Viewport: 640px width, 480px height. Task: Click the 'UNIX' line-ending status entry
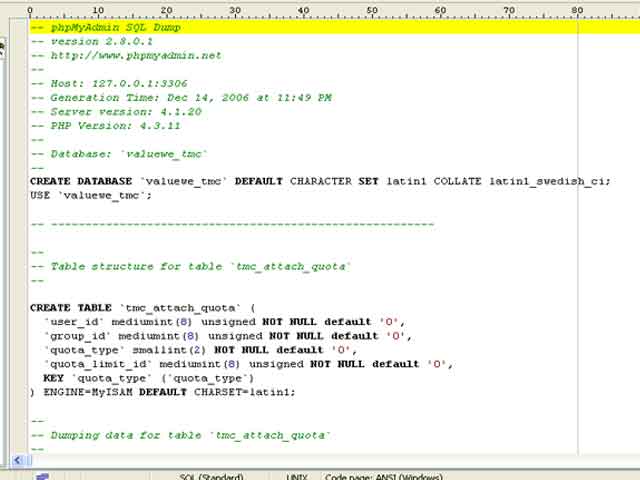(297, 476)
